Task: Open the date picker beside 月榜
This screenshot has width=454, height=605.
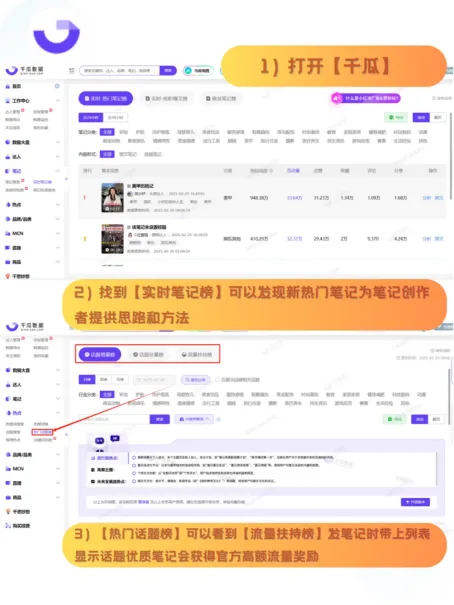Action: click(x=154, y=380)
